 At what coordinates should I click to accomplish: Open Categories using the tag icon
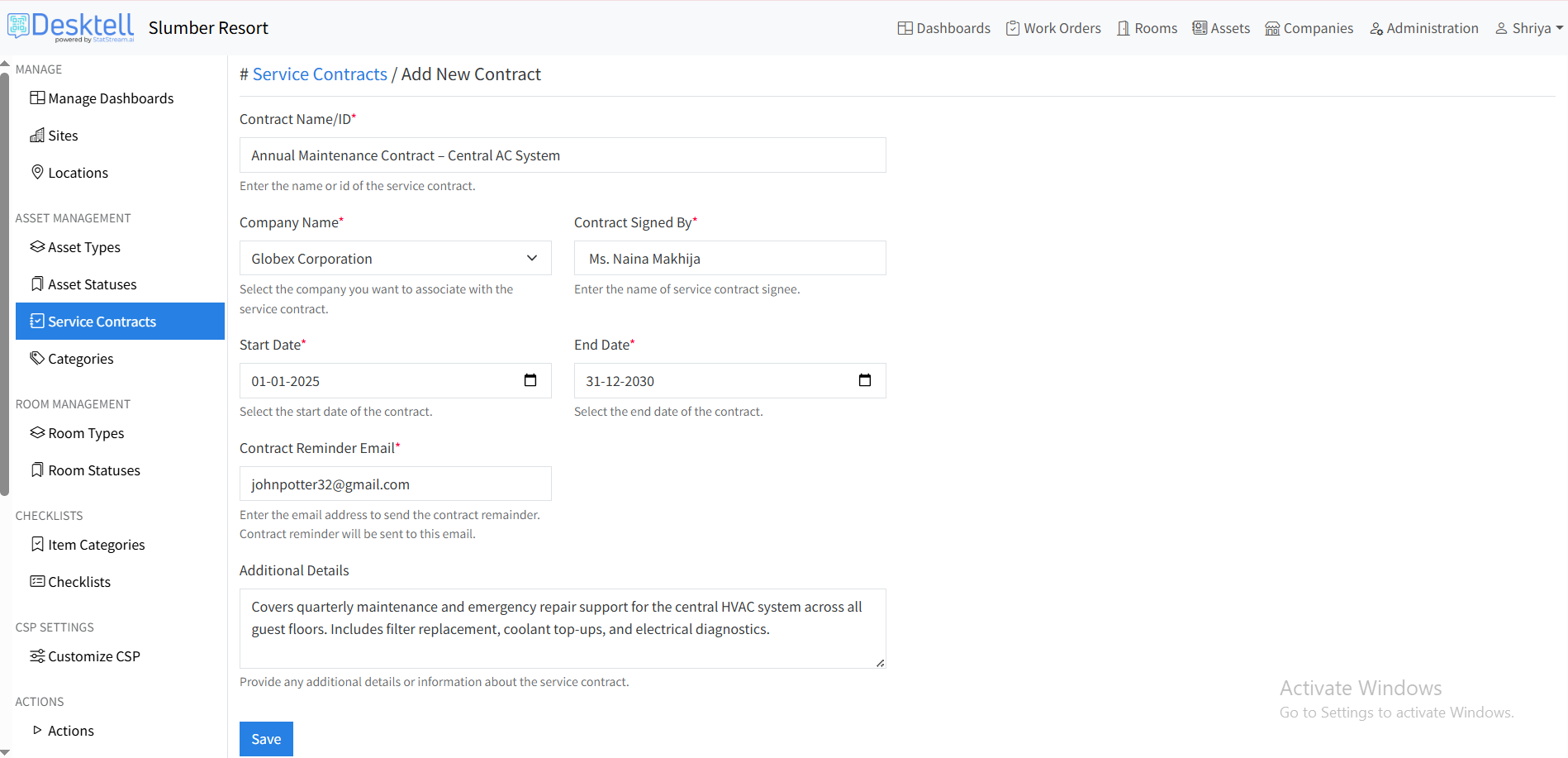pos(36,358)
